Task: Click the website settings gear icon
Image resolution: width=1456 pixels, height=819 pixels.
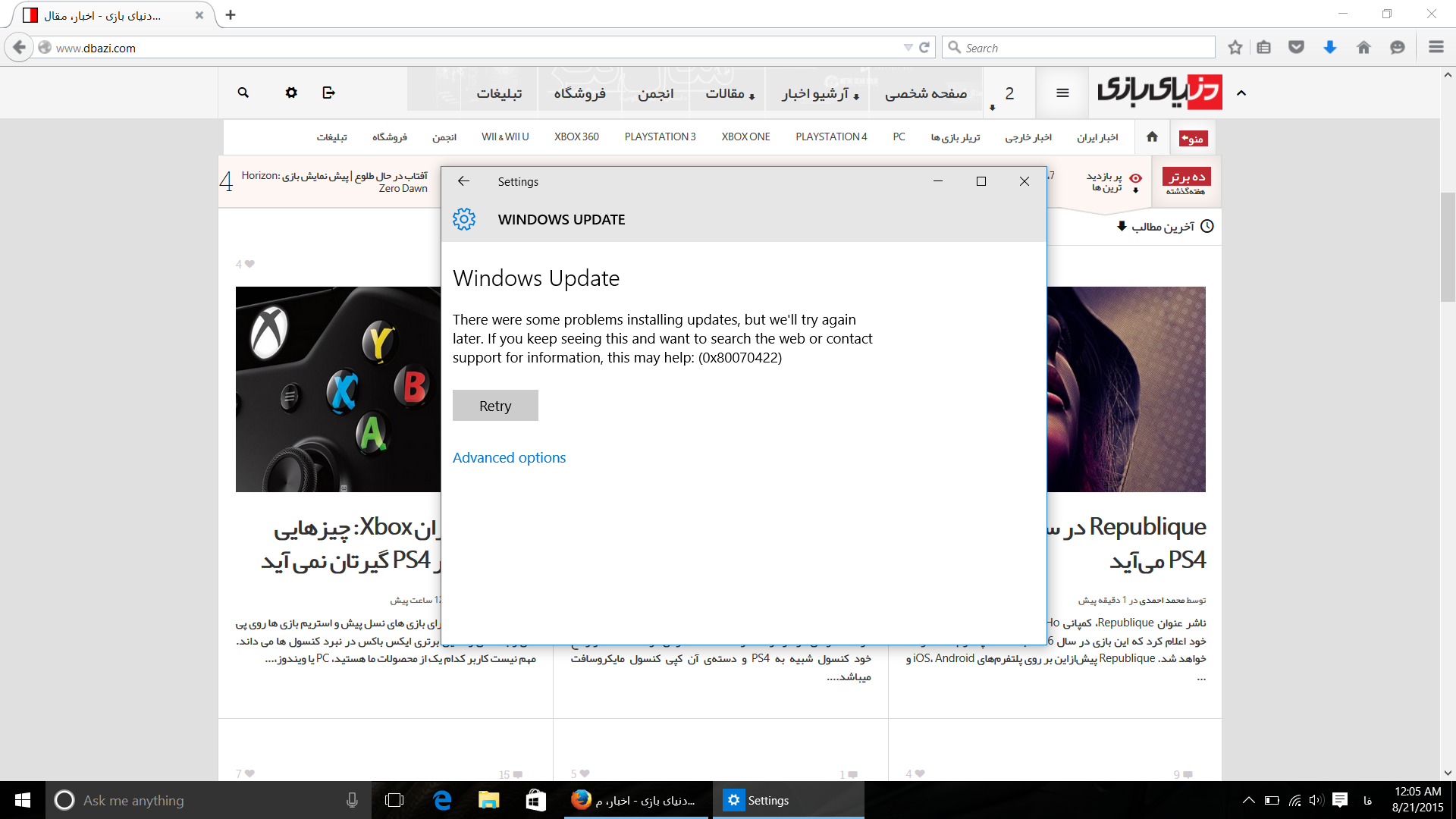Action: click(x=291, y=93)
